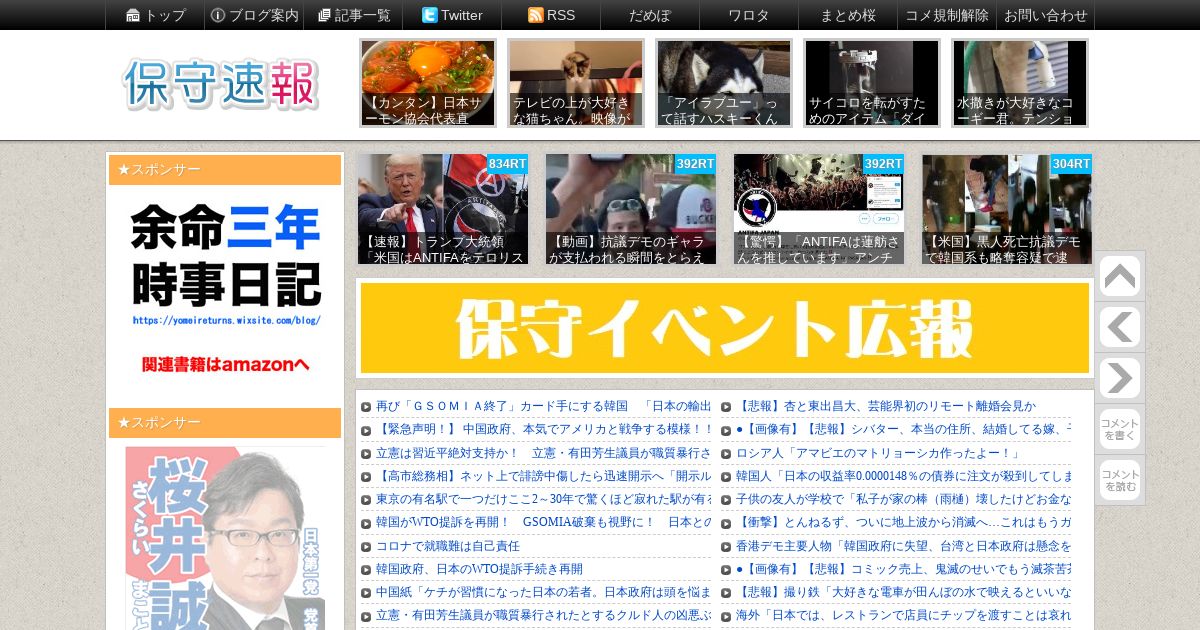The width and height of the screenshot is (1200, 630).
Task: Open headline 韓国政府、日本のWTO提訴手続き再開
Action: (x=479, y=569)
